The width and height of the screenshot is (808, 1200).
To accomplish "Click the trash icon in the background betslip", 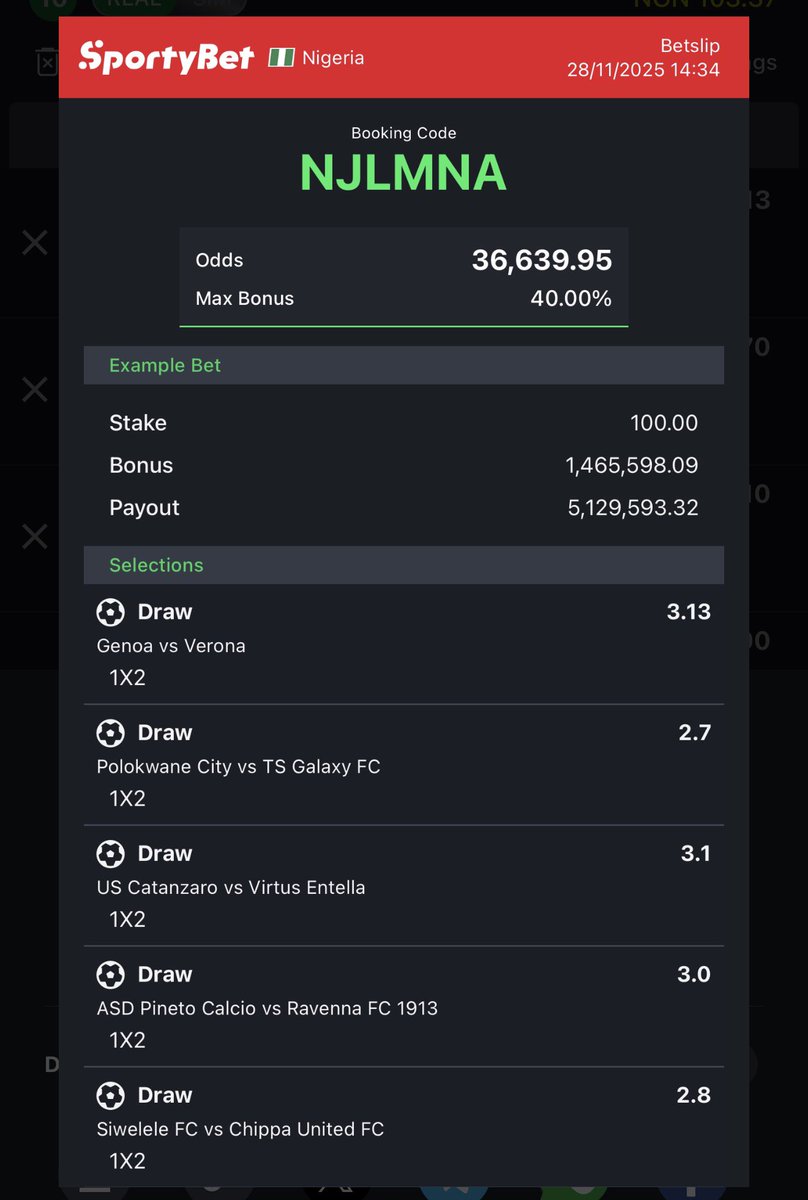I will [x=46, y=61].
